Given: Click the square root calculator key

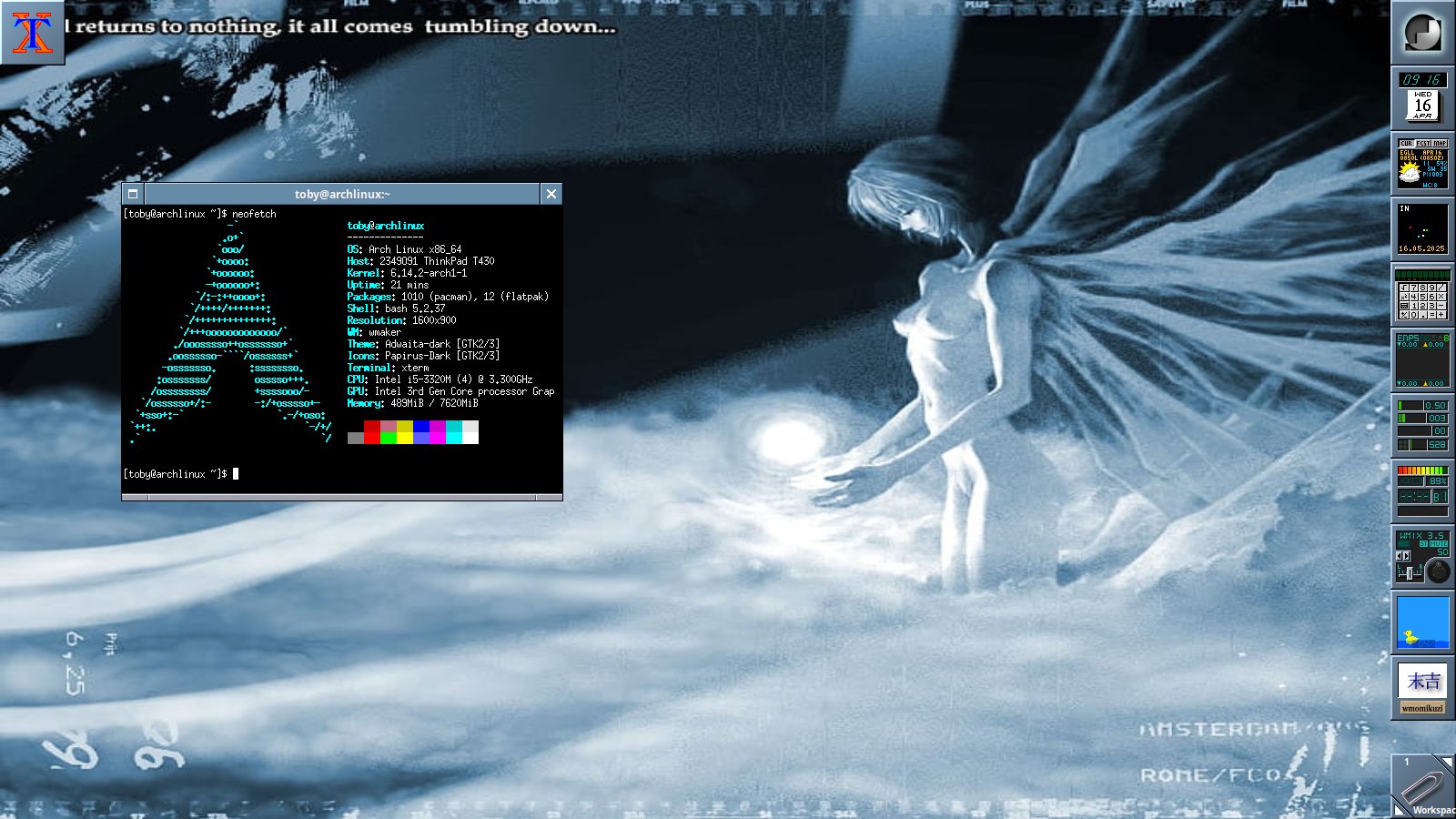Looking at the screenshot, I should [x=1404, y=288].
